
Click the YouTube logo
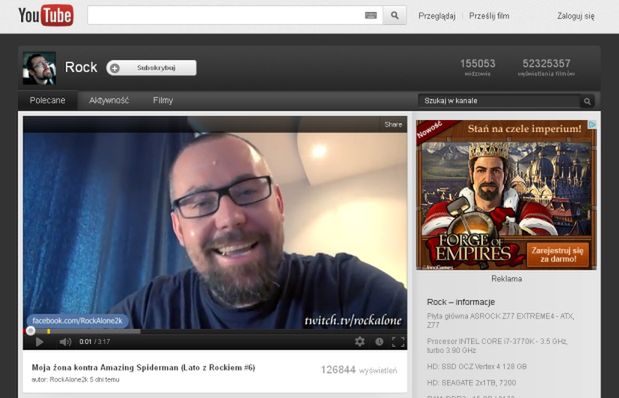pyautogui.click(x=46, y=15)
